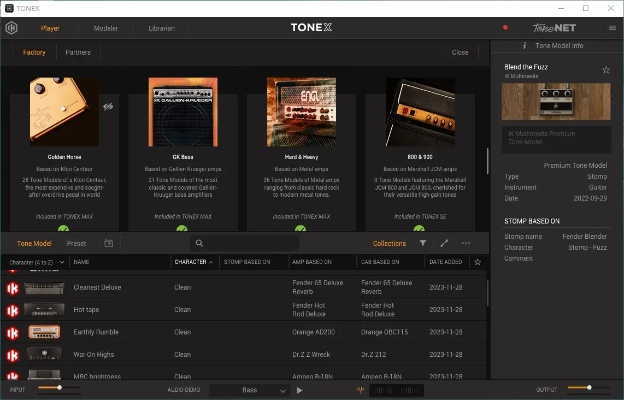This screenshot has width=624, height=400.
Task: Adjust the INPUT level slider
Action: (58, 388)
